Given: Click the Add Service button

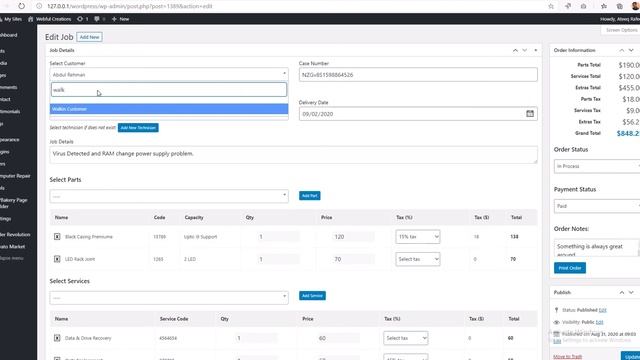Looking at the screenshot, I should (x=312, y=296).
